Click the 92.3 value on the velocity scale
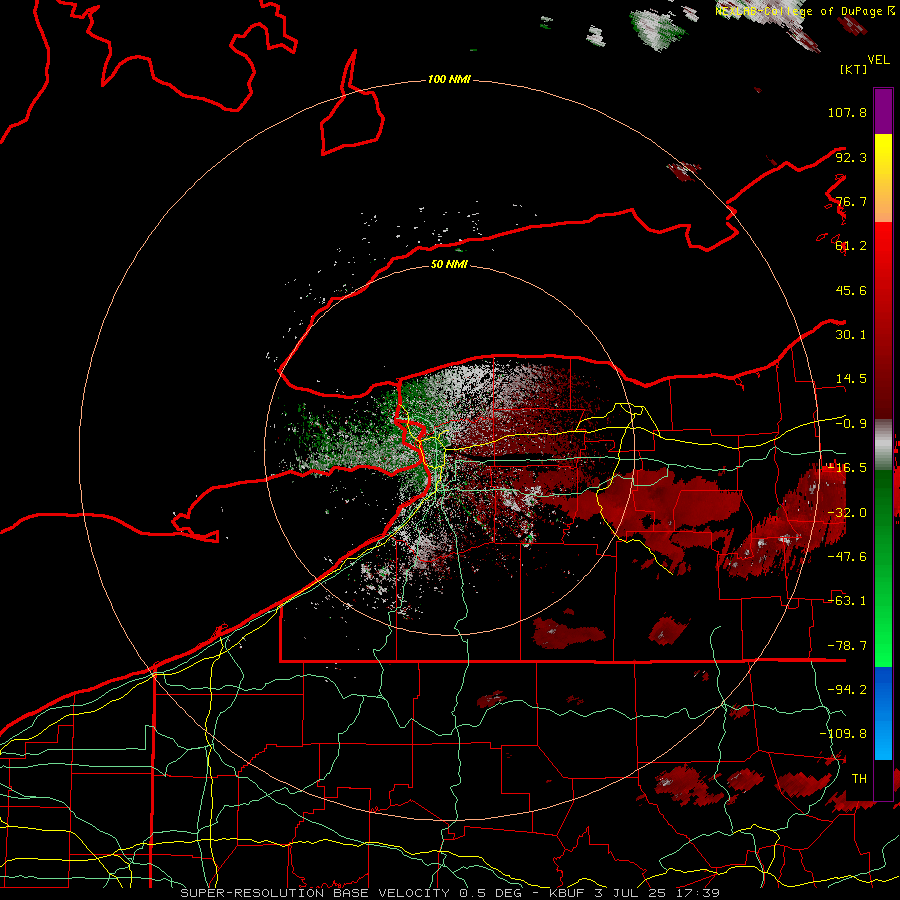The image size is (900, 900). [x=851, y=157]
